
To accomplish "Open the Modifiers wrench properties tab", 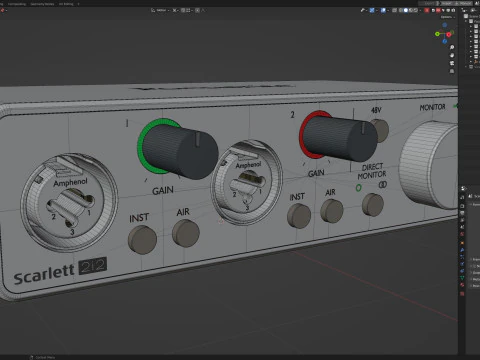I will (462, 250).
